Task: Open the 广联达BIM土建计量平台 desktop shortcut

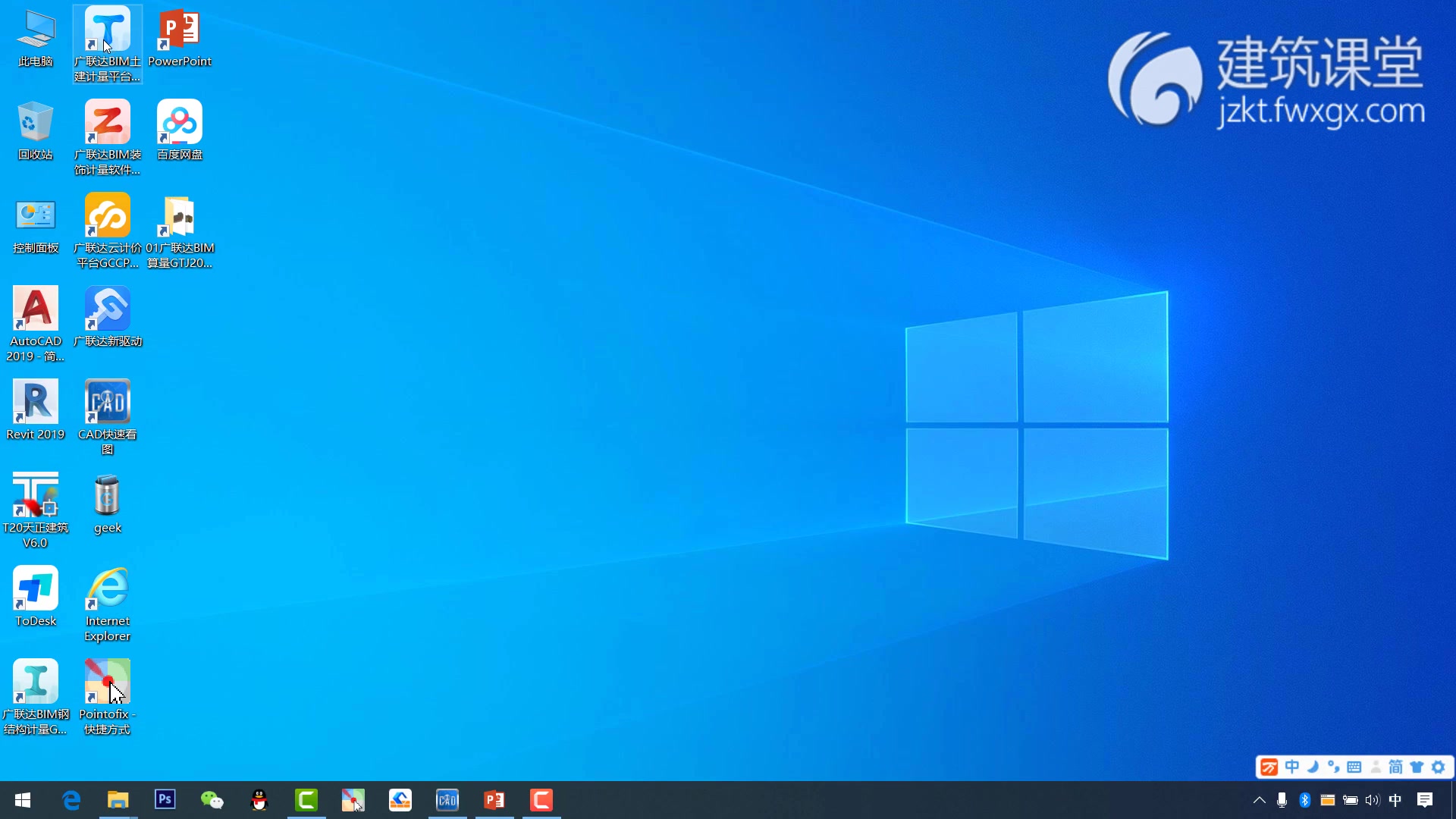Action: 107,30
